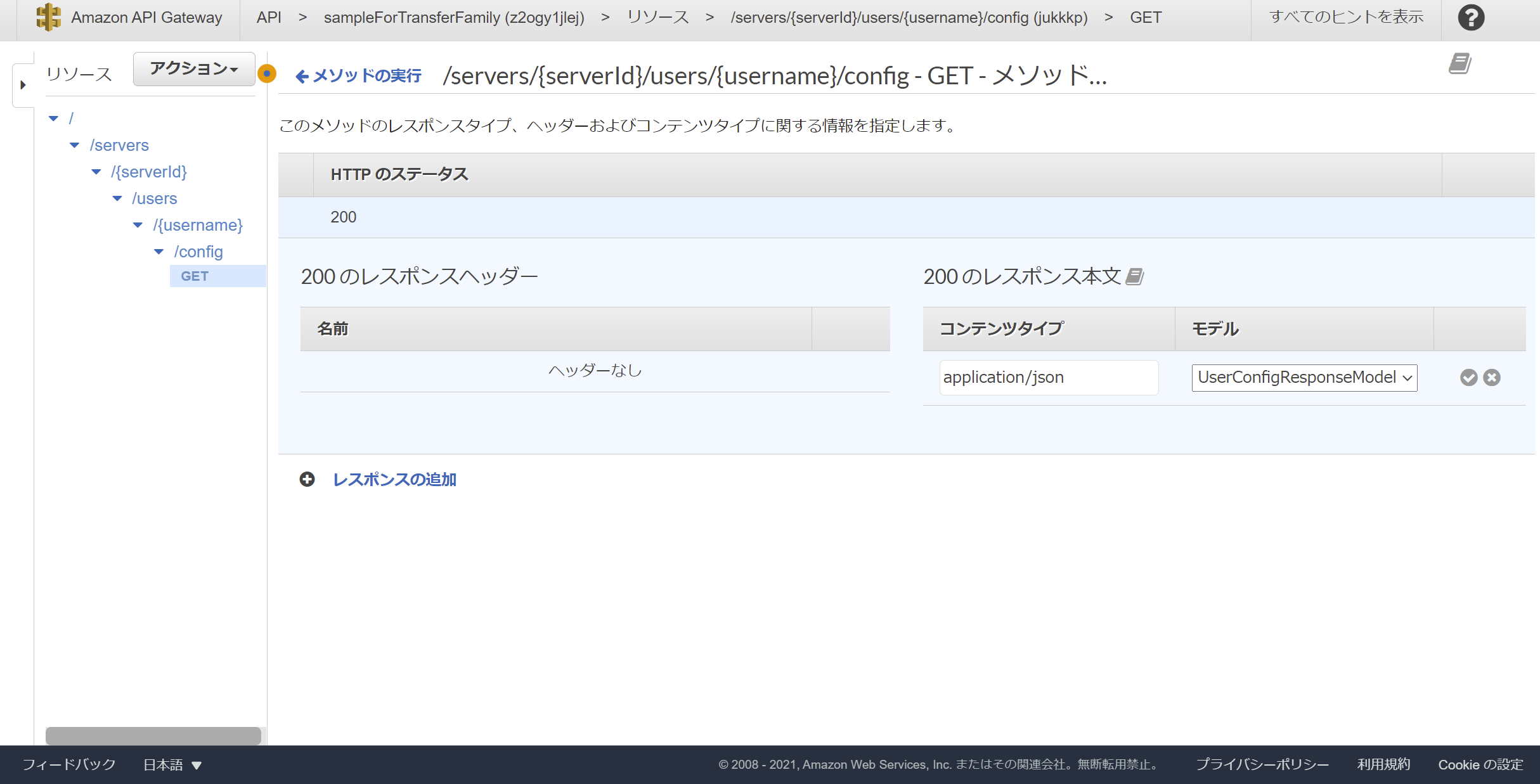Remove the response model using the X icon
The width and height of the screenshot is (1540, 784).
(1491, 377)
